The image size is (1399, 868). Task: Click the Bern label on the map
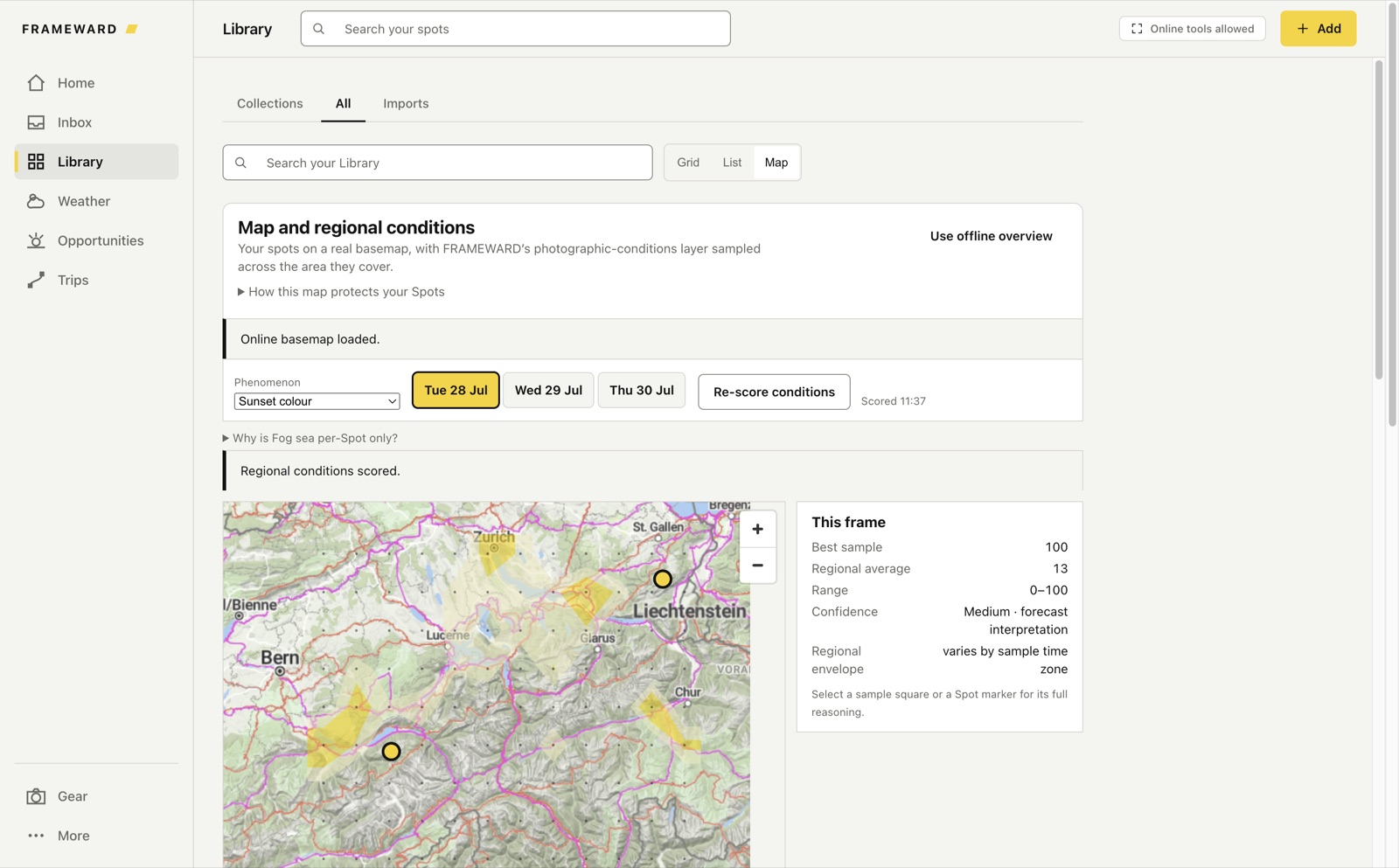click(280, 657)
